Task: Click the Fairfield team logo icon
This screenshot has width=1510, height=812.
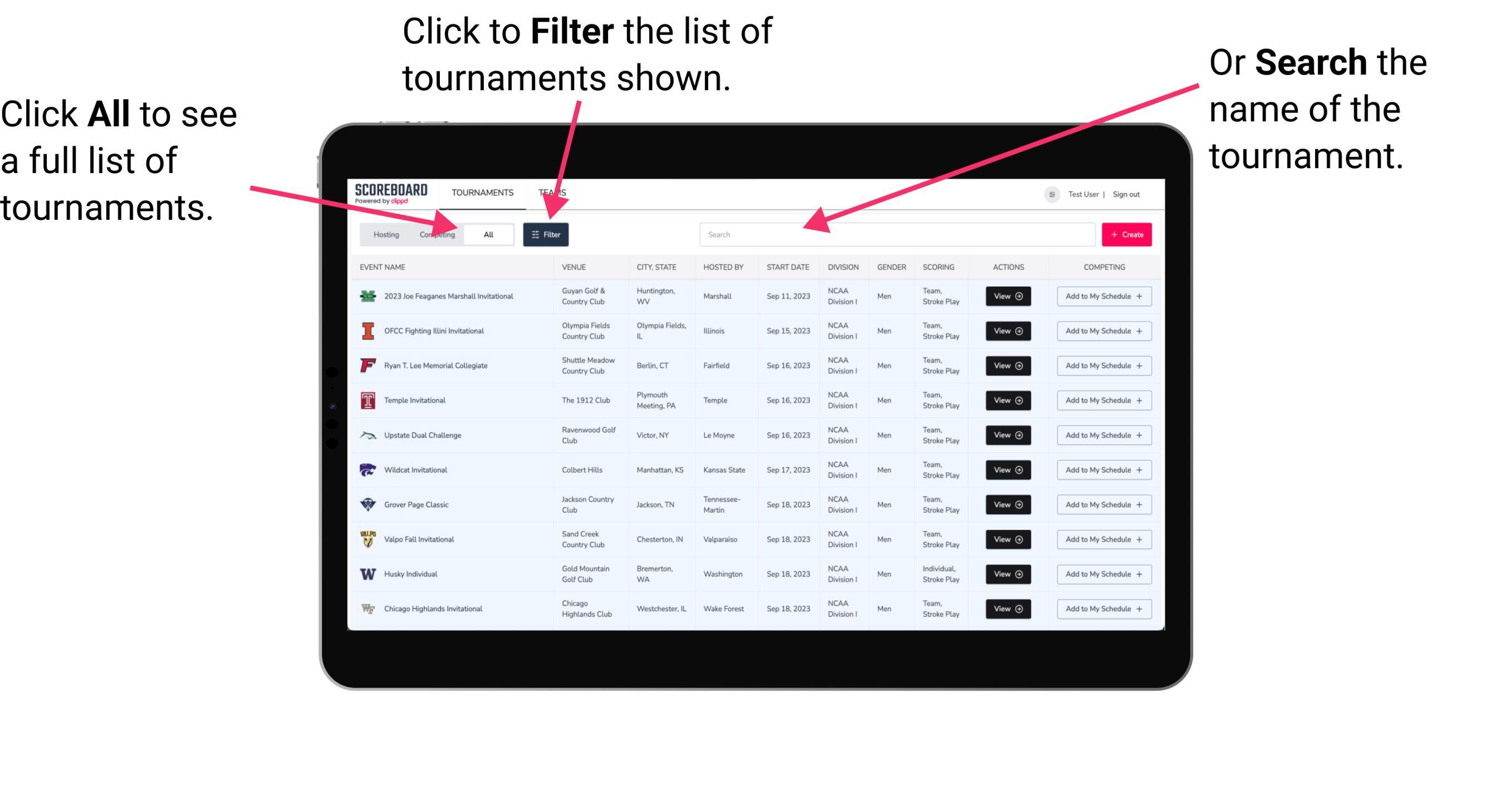Action: (366, 365)
